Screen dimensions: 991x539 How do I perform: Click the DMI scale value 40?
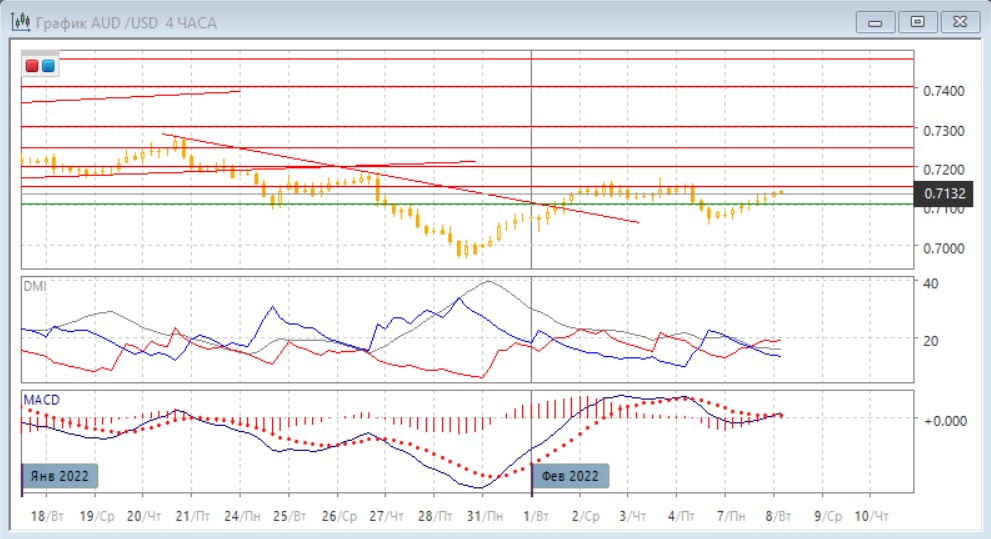pos(932,283)
